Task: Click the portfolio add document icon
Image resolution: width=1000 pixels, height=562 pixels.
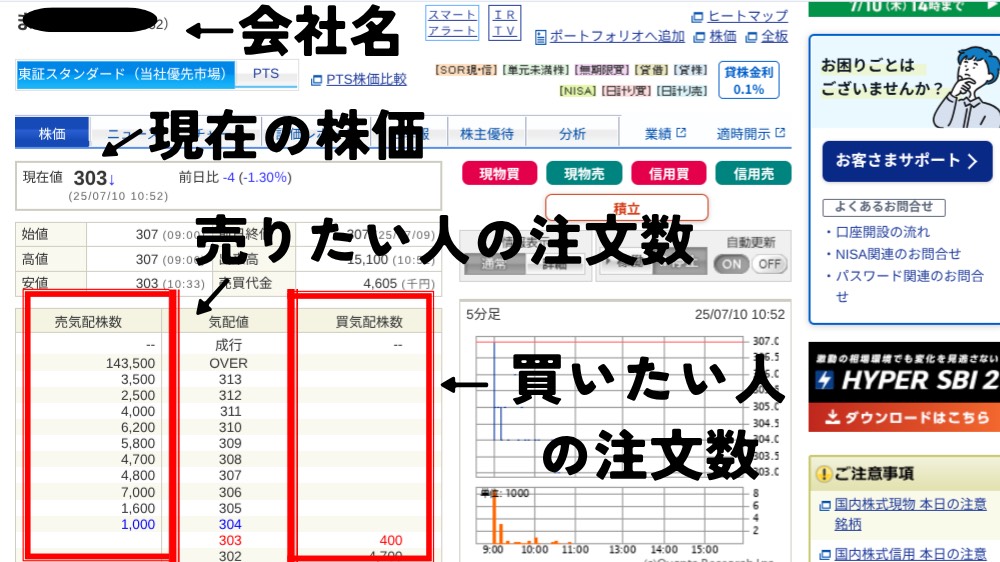Action: click(540, 38)
